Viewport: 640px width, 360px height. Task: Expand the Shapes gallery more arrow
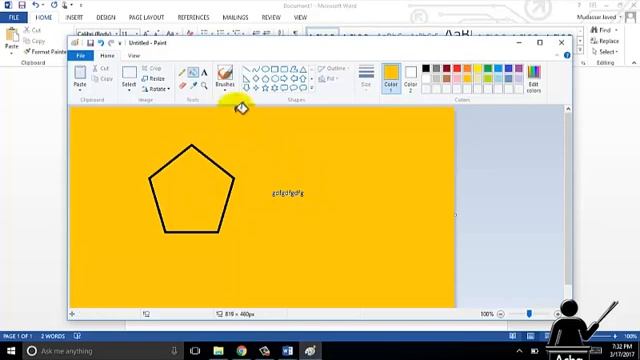pos(312,88)
